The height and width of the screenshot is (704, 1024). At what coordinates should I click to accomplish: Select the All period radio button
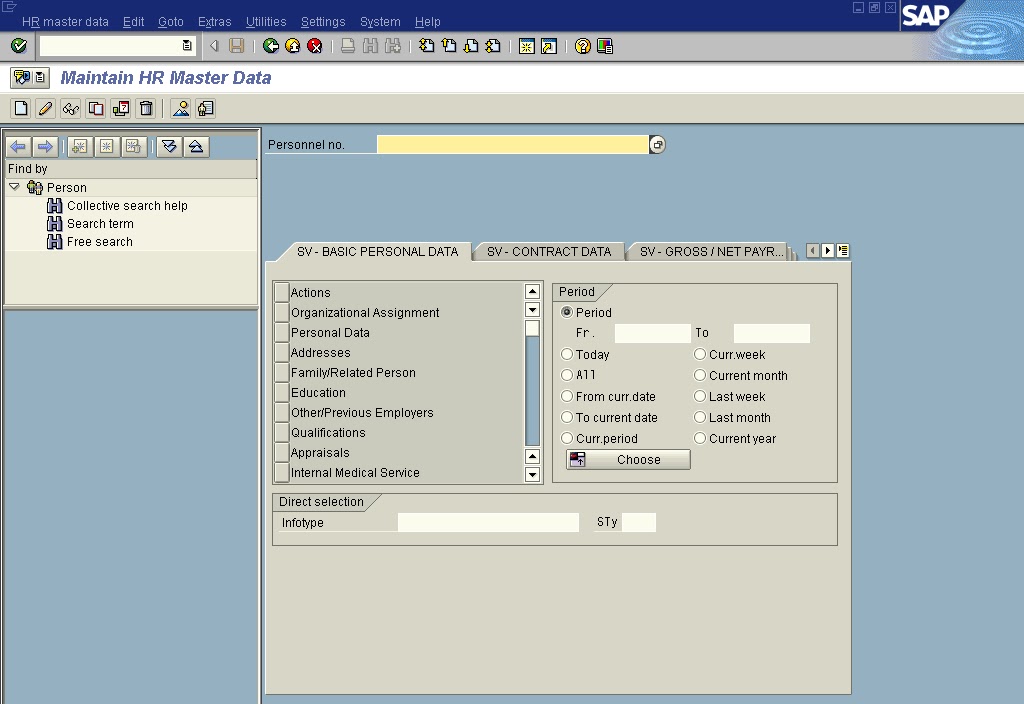[x=567, y=375]
